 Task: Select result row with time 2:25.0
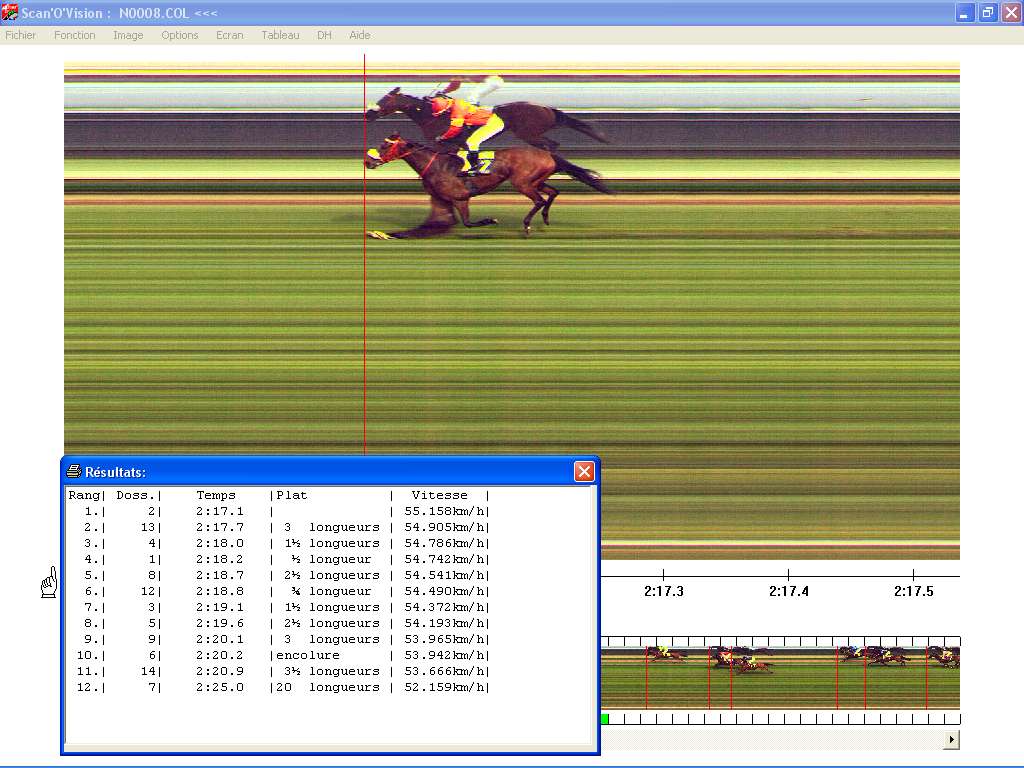(x=279, y=687)
